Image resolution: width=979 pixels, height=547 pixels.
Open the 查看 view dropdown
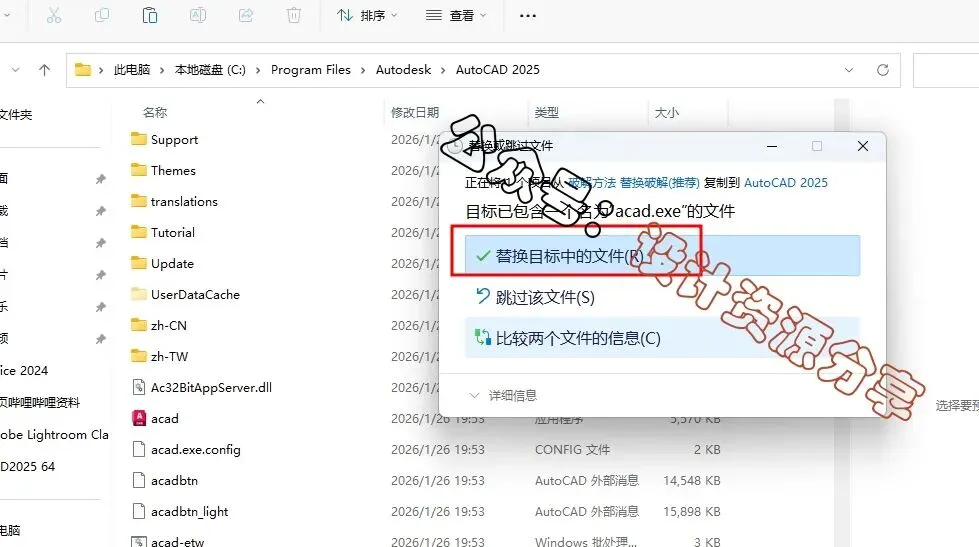[456, 15]
